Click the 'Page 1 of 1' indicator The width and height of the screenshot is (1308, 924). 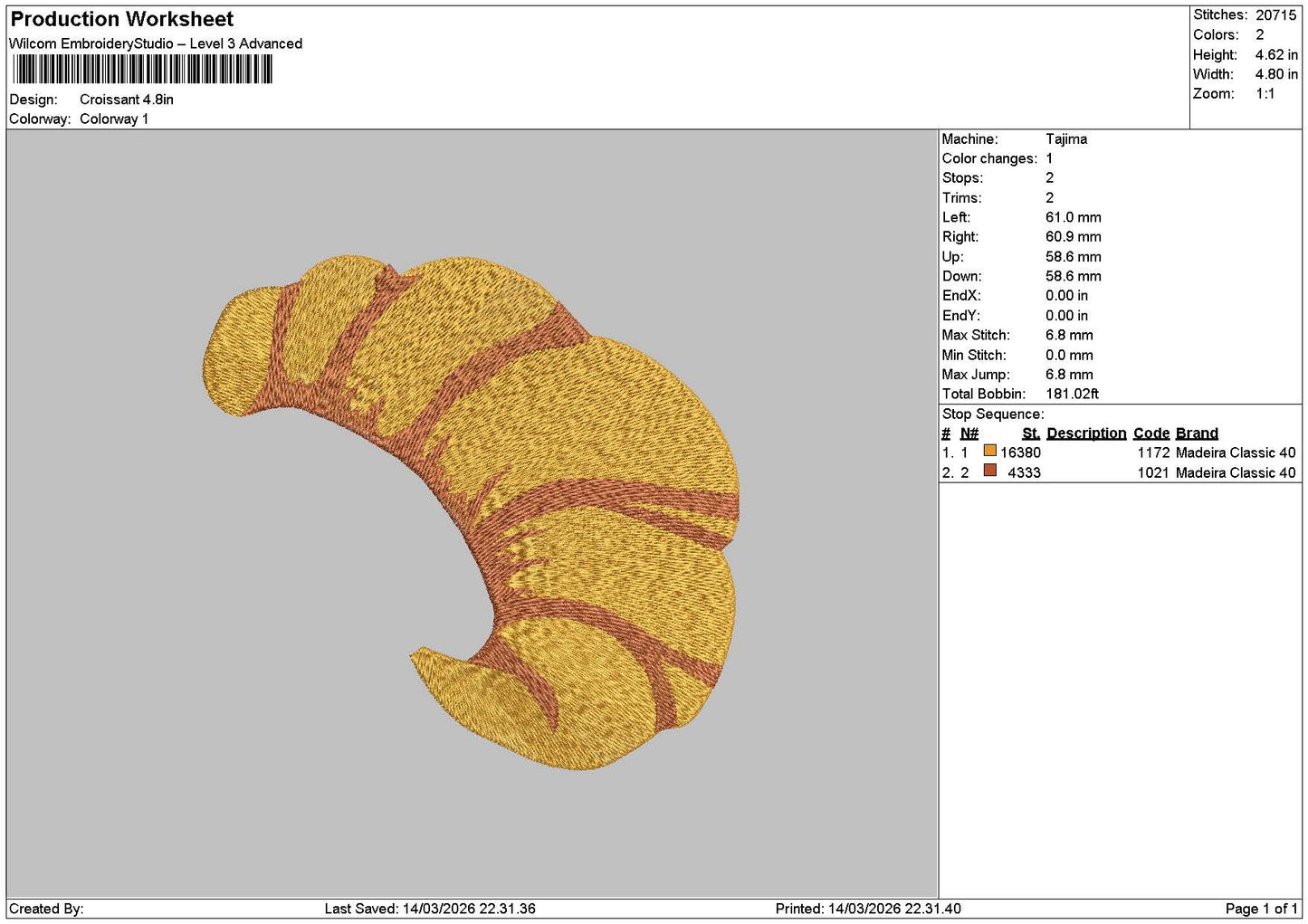click(1261, 909)
